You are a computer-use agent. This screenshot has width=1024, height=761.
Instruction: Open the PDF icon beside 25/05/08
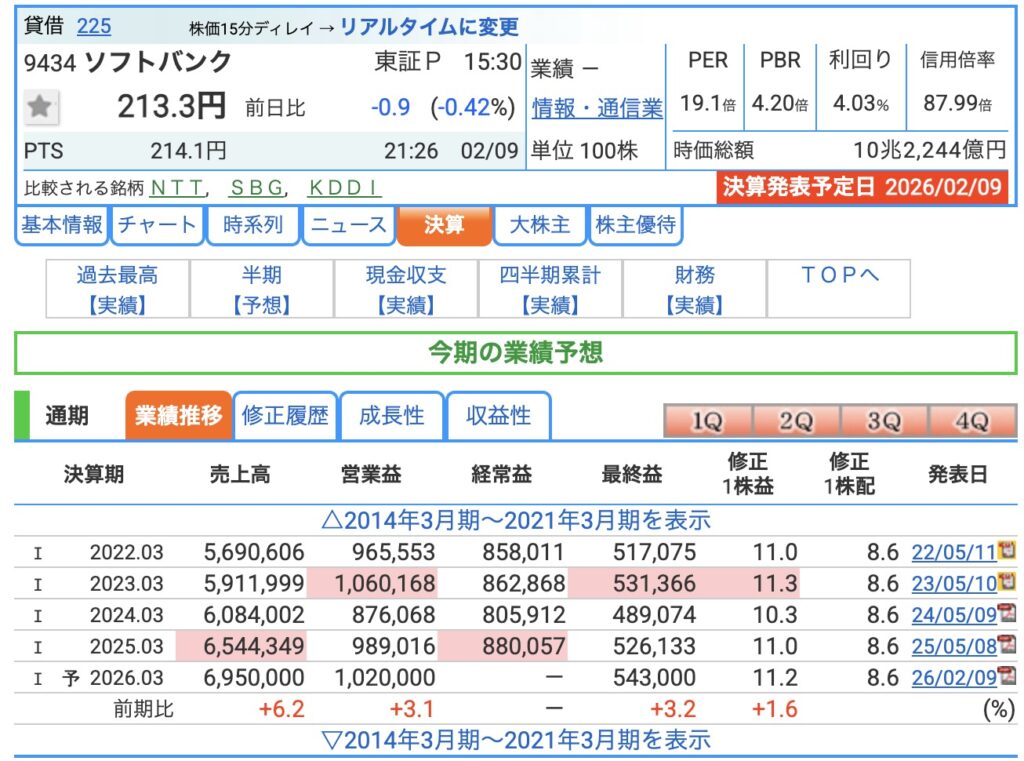(x=1007, y=645)
